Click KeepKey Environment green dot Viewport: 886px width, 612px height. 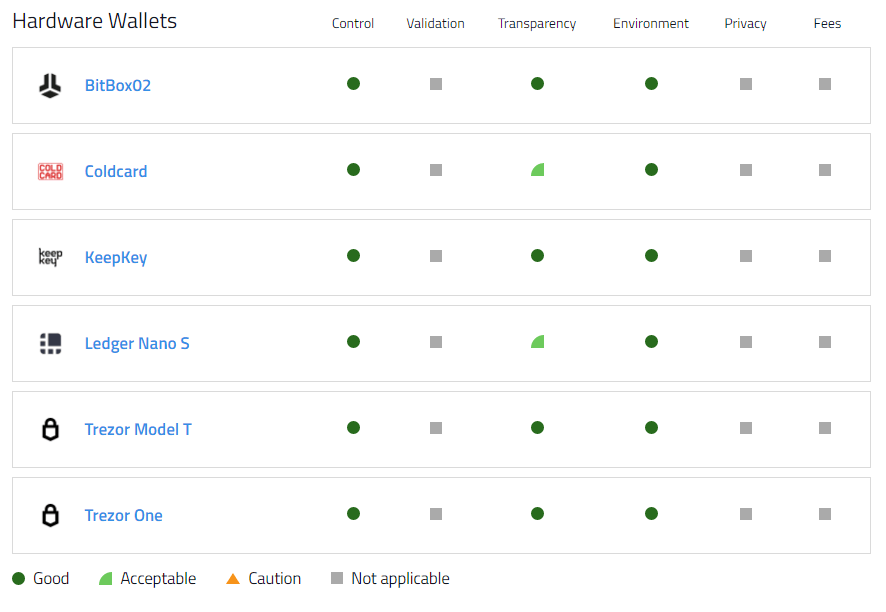click(652, 255)
